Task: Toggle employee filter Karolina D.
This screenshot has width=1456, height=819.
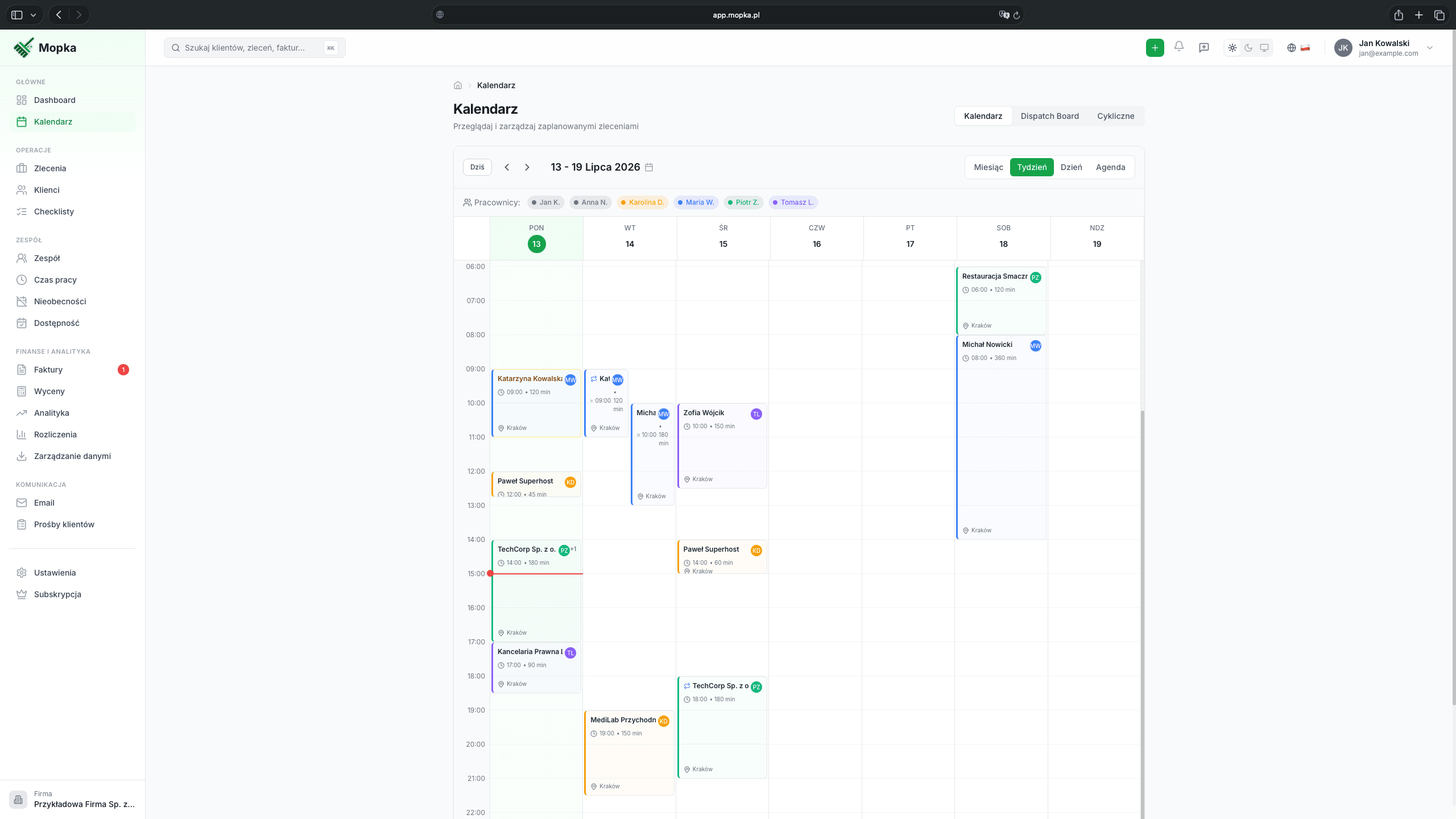Action: click(643, 202)
